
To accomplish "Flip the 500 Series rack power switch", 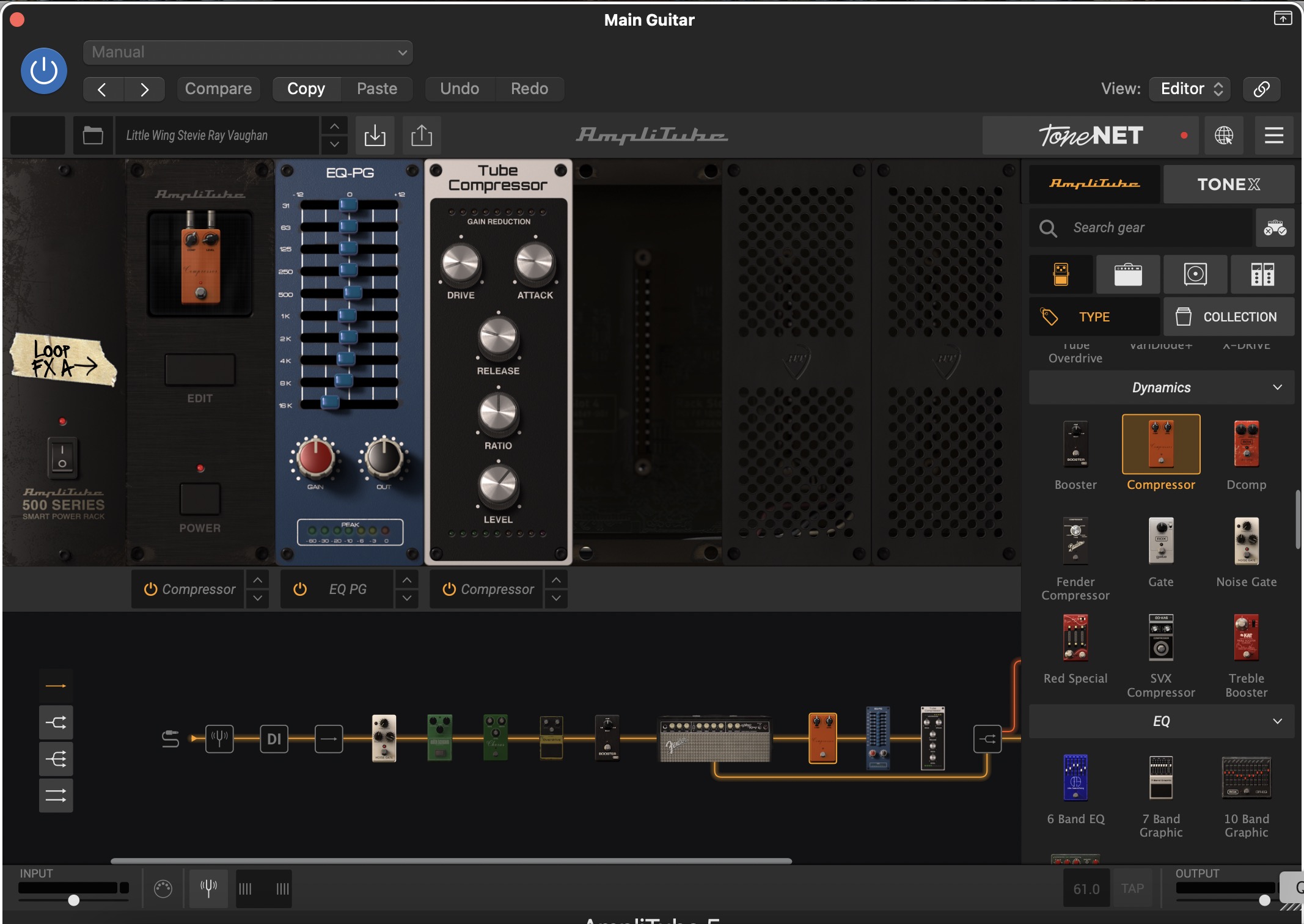I will tap(62, 457).
